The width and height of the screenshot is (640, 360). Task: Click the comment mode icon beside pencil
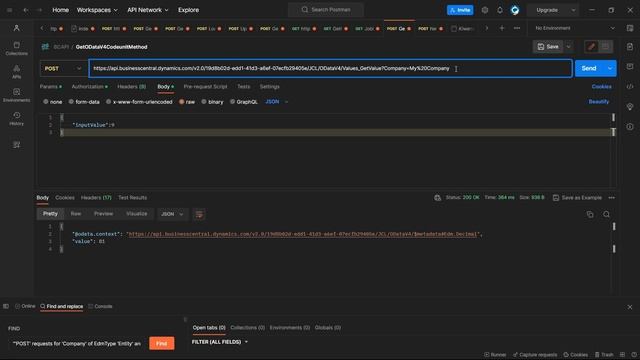click(x=605, y=47)
